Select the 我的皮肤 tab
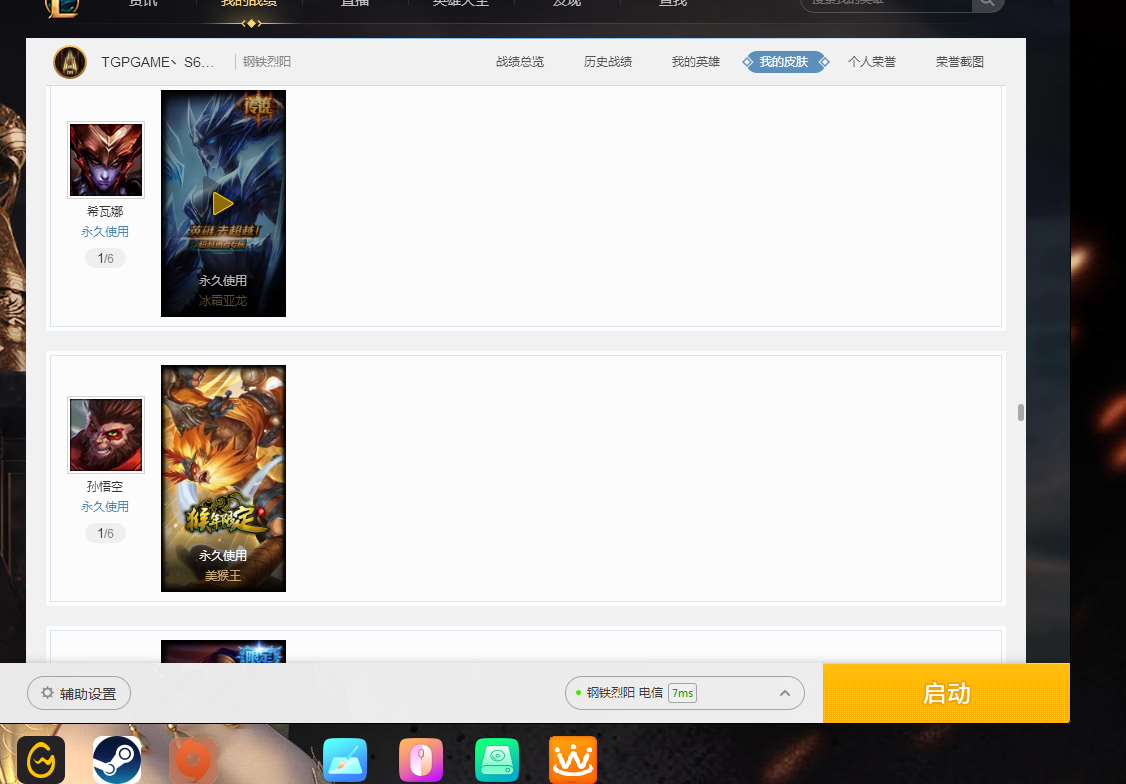 [x=784, y=62]
